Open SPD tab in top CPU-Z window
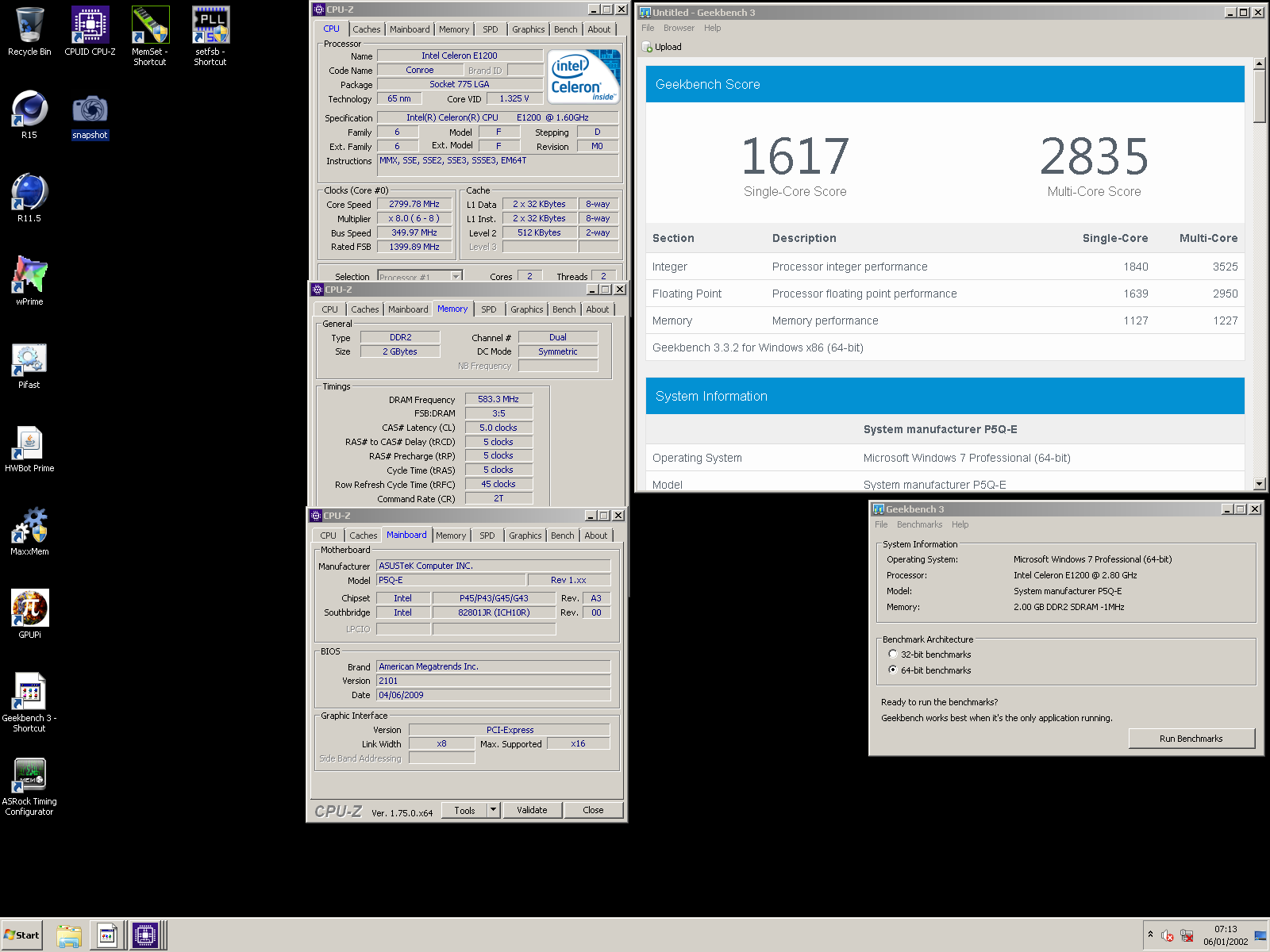The width and height of the screenshot is (1270, 952). [491, 29]
